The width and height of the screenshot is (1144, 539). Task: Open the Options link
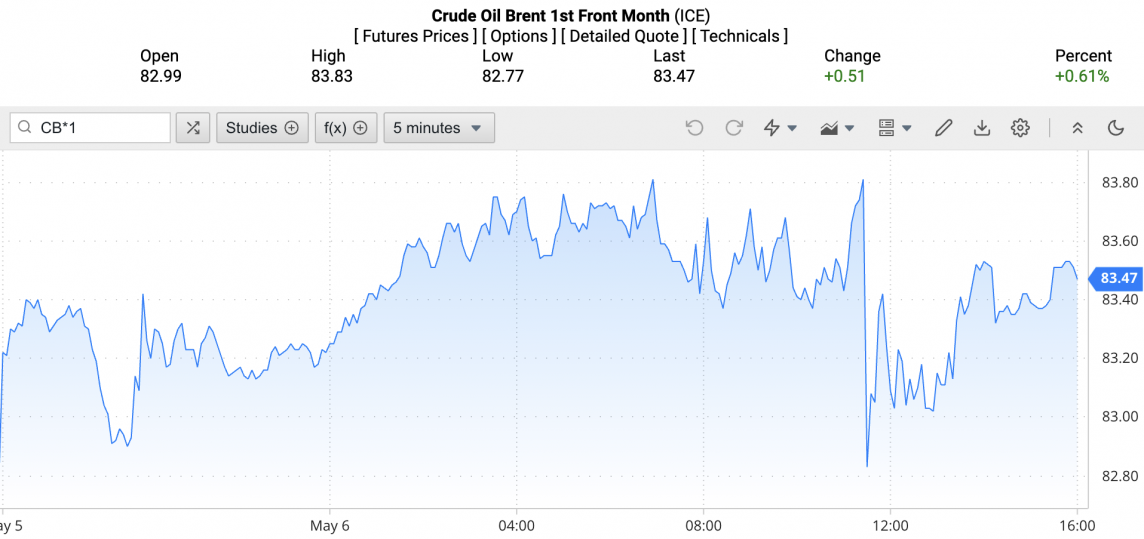click(x=519, y=36)
